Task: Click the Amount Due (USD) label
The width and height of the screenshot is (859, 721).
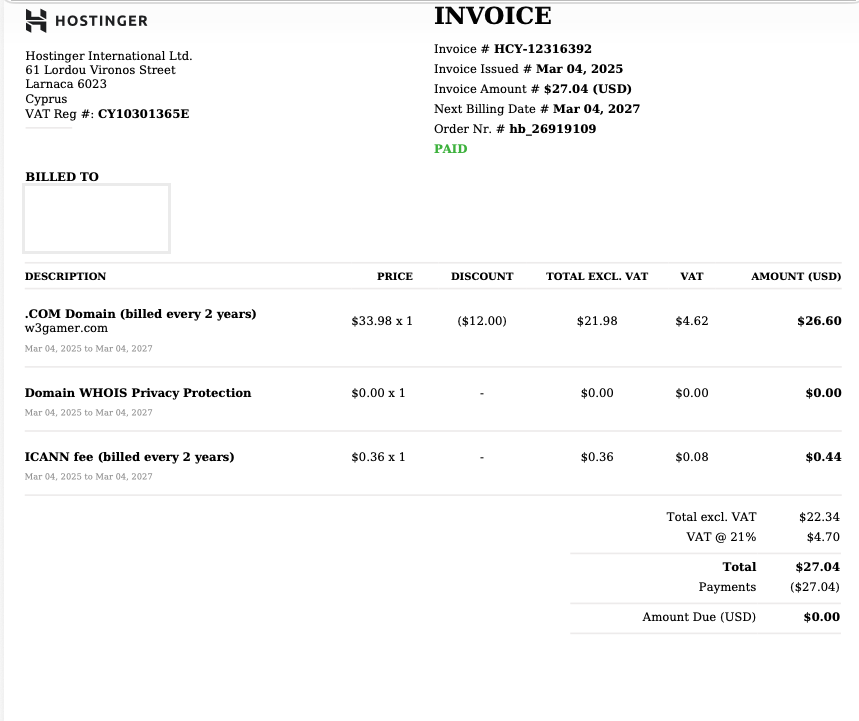Action: (699, 617)
